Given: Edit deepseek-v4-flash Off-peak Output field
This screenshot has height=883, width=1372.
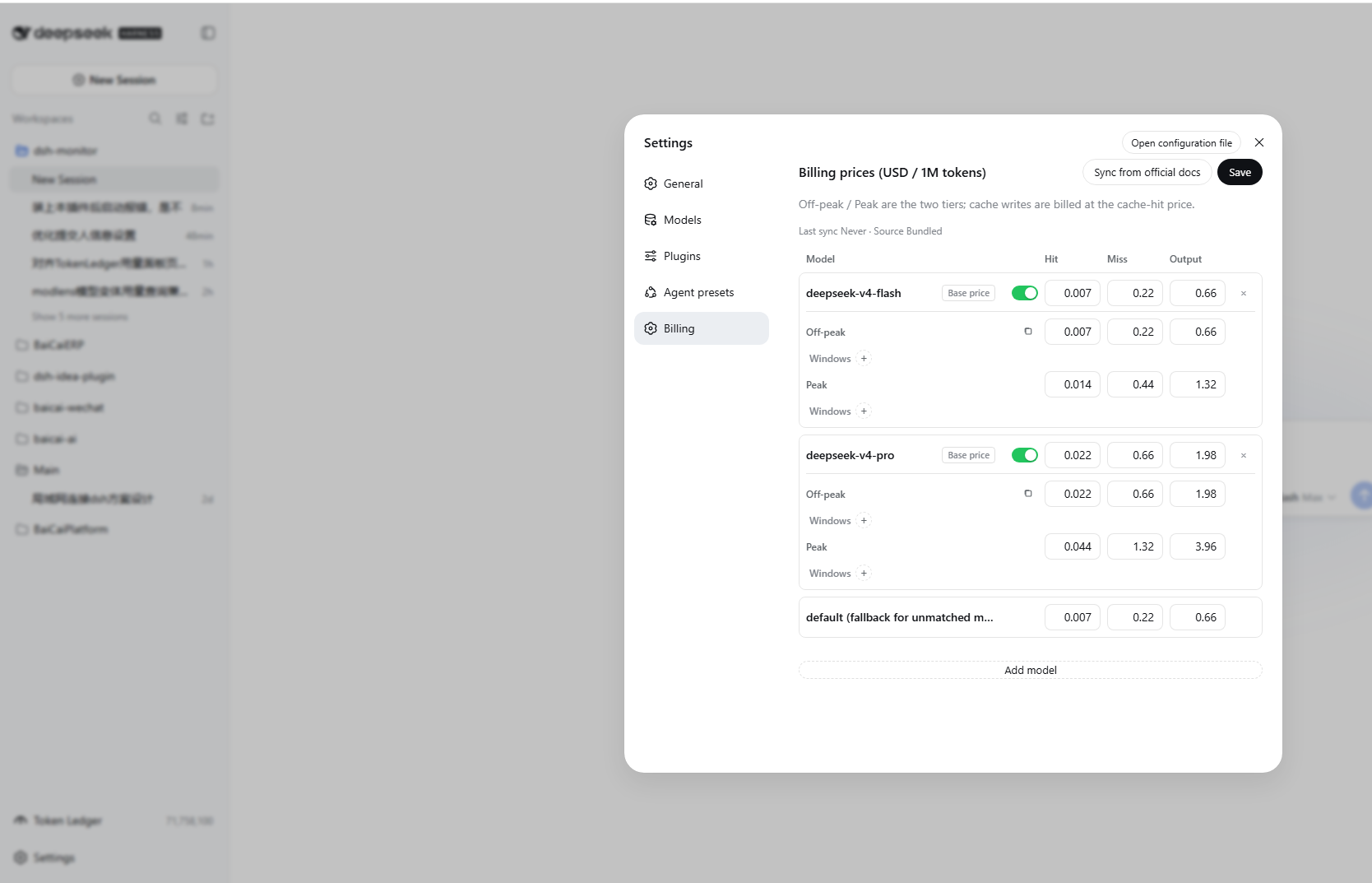Looking at the screenshot, I should 1198,332.
